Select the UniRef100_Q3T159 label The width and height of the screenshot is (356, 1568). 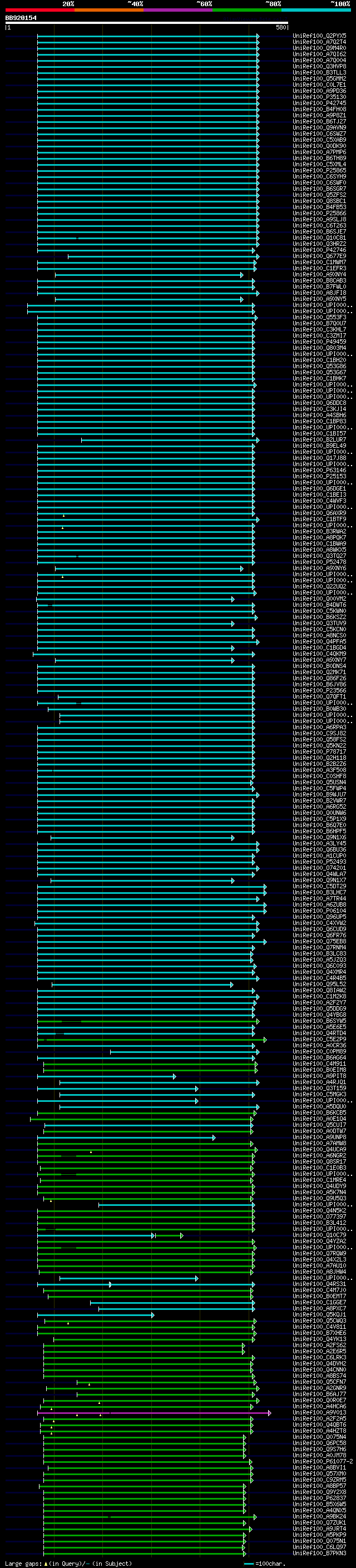point(319,1089)
